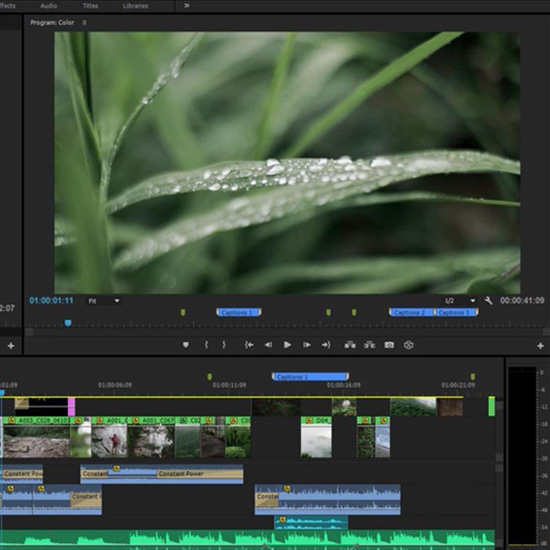This screenshot has width=550, height=550.
Task: Select the long Constant Power audio transition
Action: [200, 474]
